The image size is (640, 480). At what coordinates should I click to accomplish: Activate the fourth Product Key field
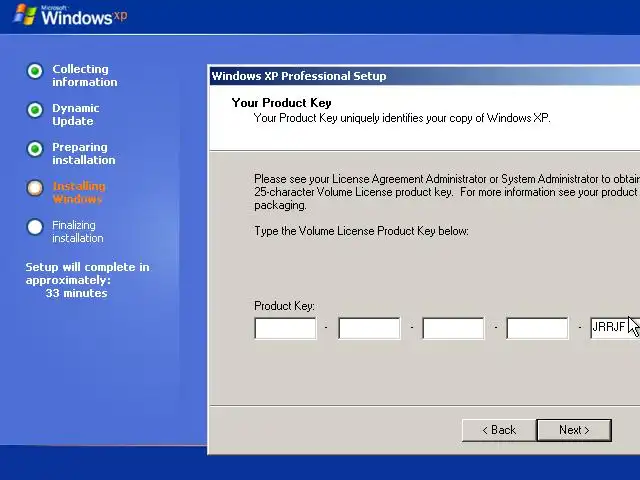point(537,328)
